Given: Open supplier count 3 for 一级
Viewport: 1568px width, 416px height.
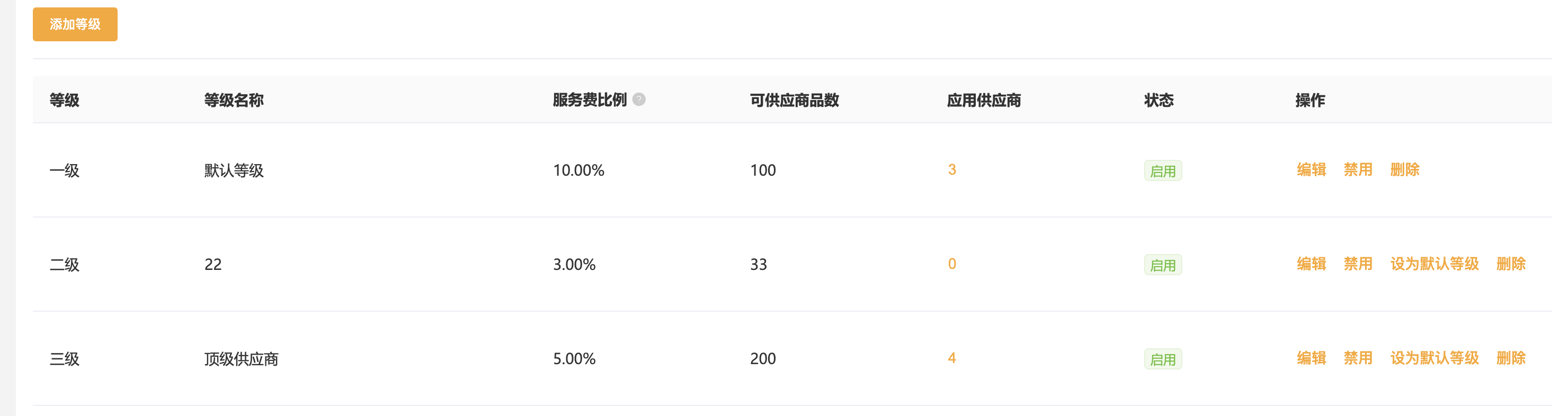Looking at the screenshot, I should (951, 170).
